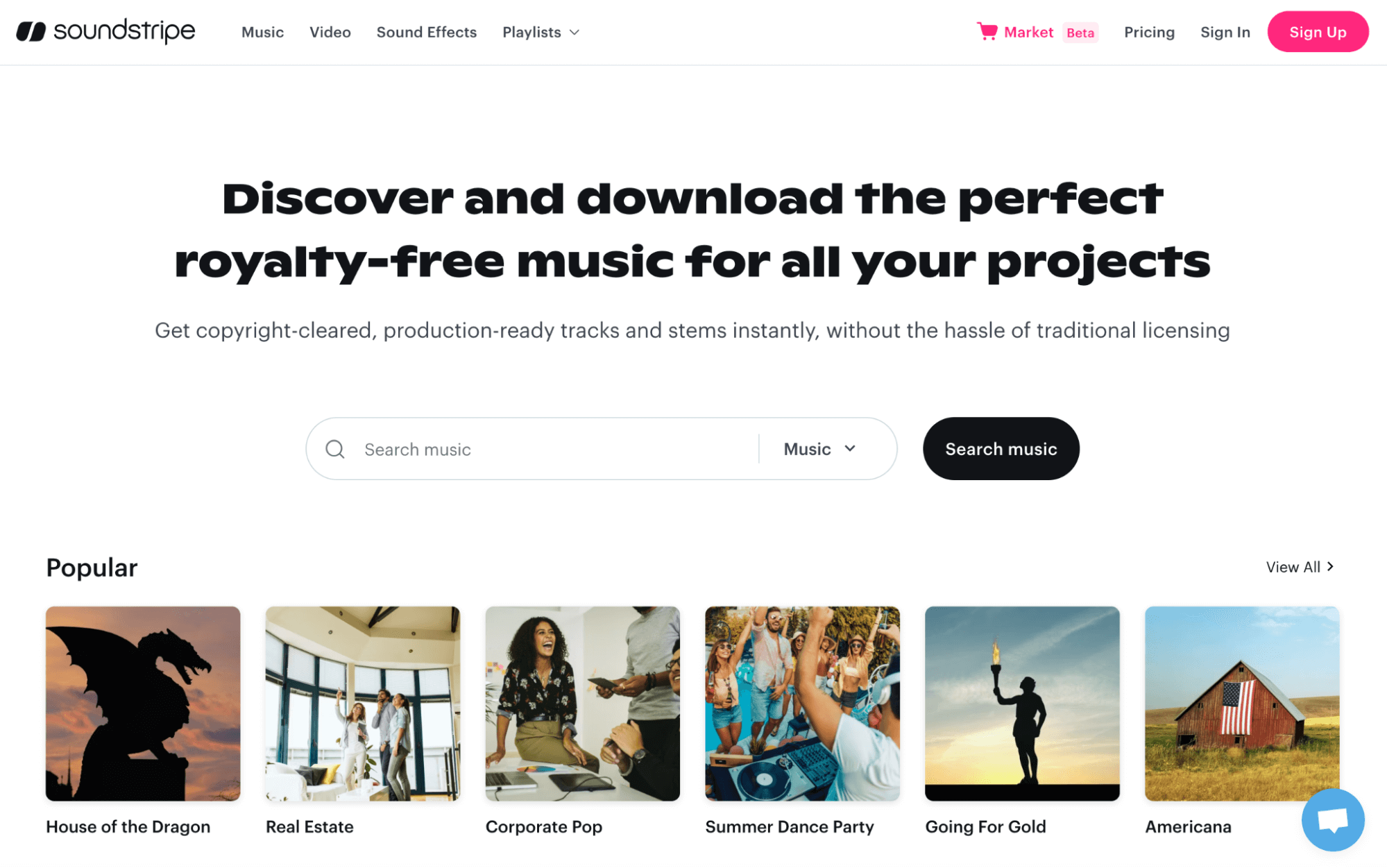
Task: Open the Americana barn playlist thumbnail
Action: (x=1242, y=704)
